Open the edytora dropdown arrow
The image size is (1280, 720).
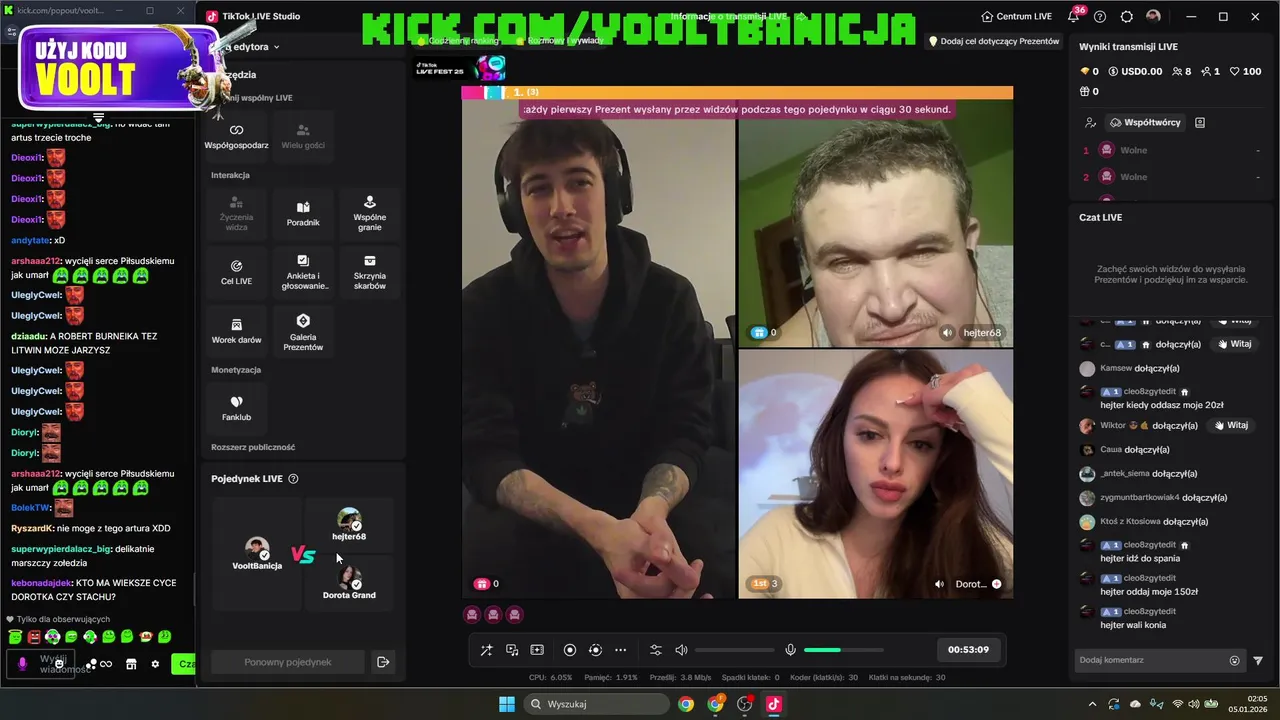click(276, 47)
